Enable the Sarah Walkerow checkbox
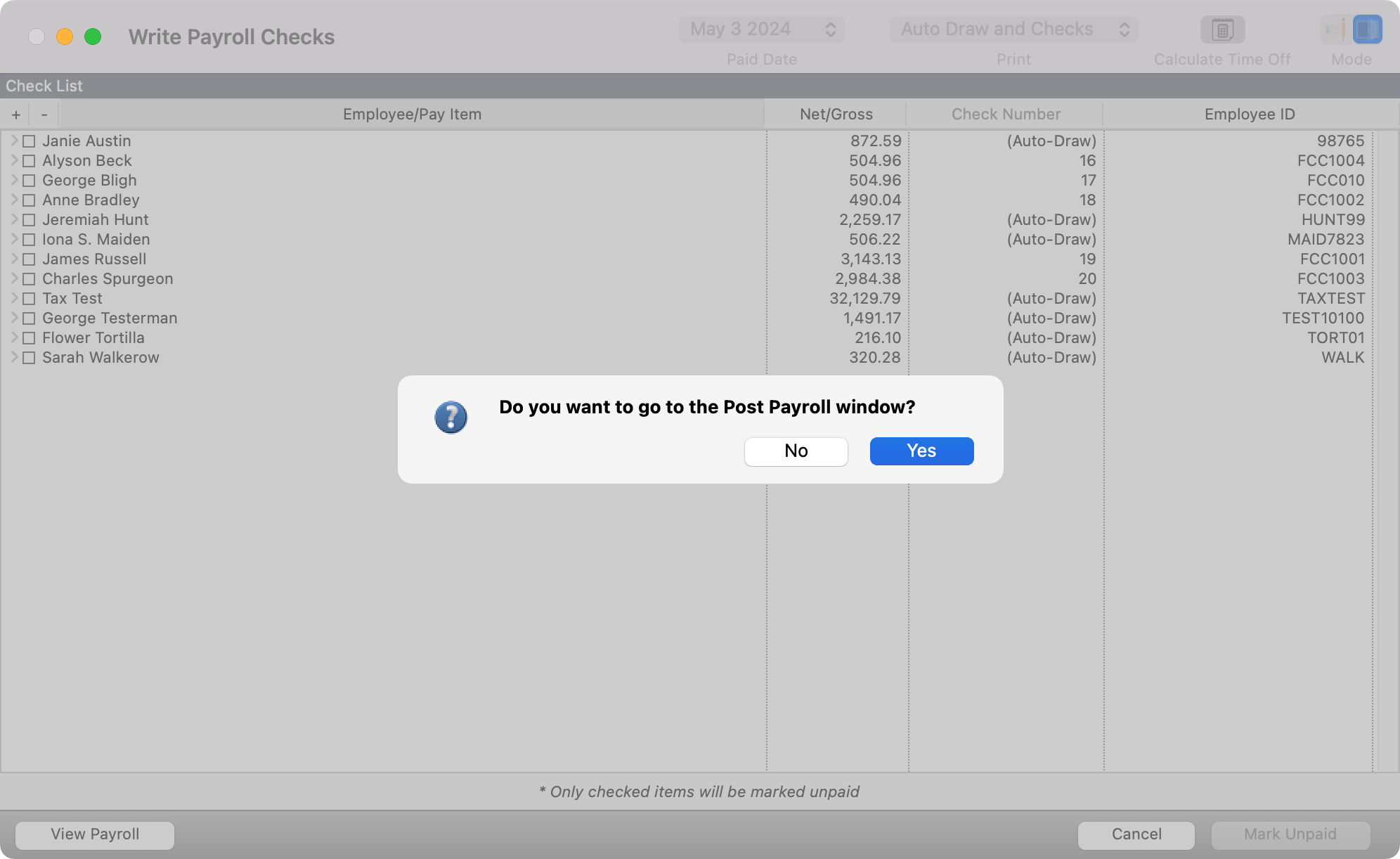This screenshot has width=1400, height=859. click(29, 358)
